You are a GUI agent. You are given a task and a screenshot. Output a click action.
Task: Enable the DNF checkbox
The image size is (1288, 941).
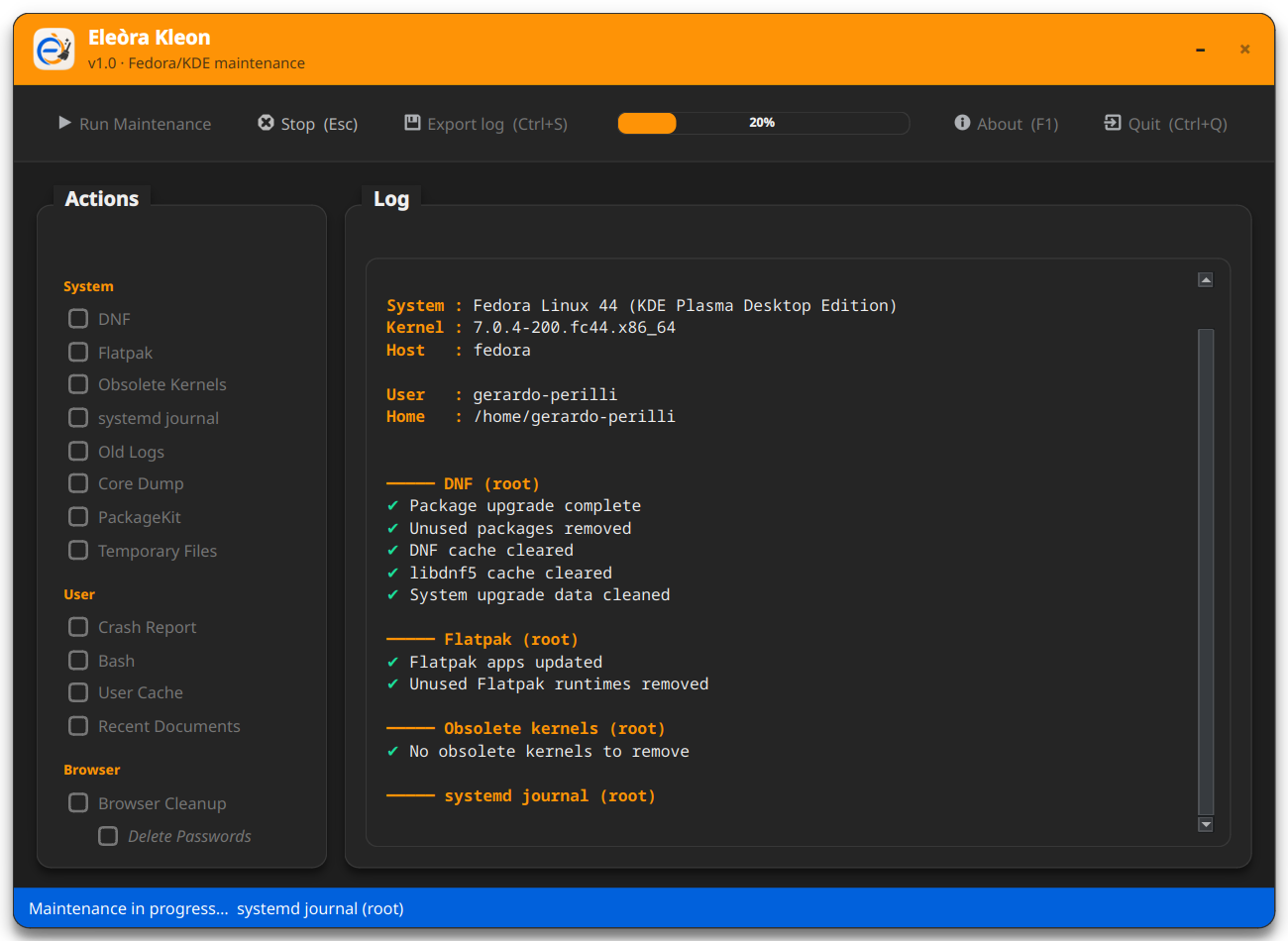click(x=78, y=319)
